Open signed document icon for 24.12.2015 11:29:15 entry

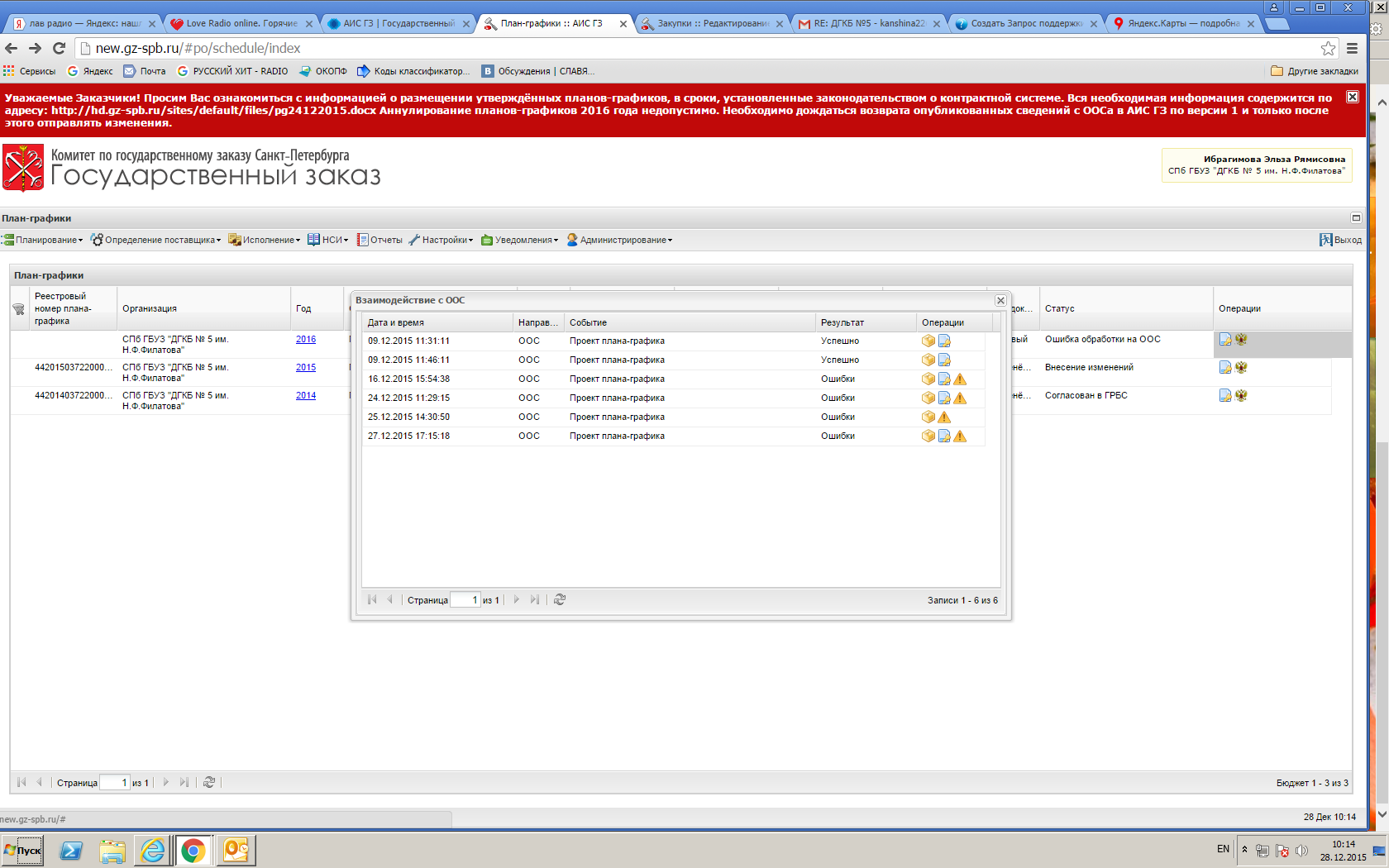pos(944,398)
